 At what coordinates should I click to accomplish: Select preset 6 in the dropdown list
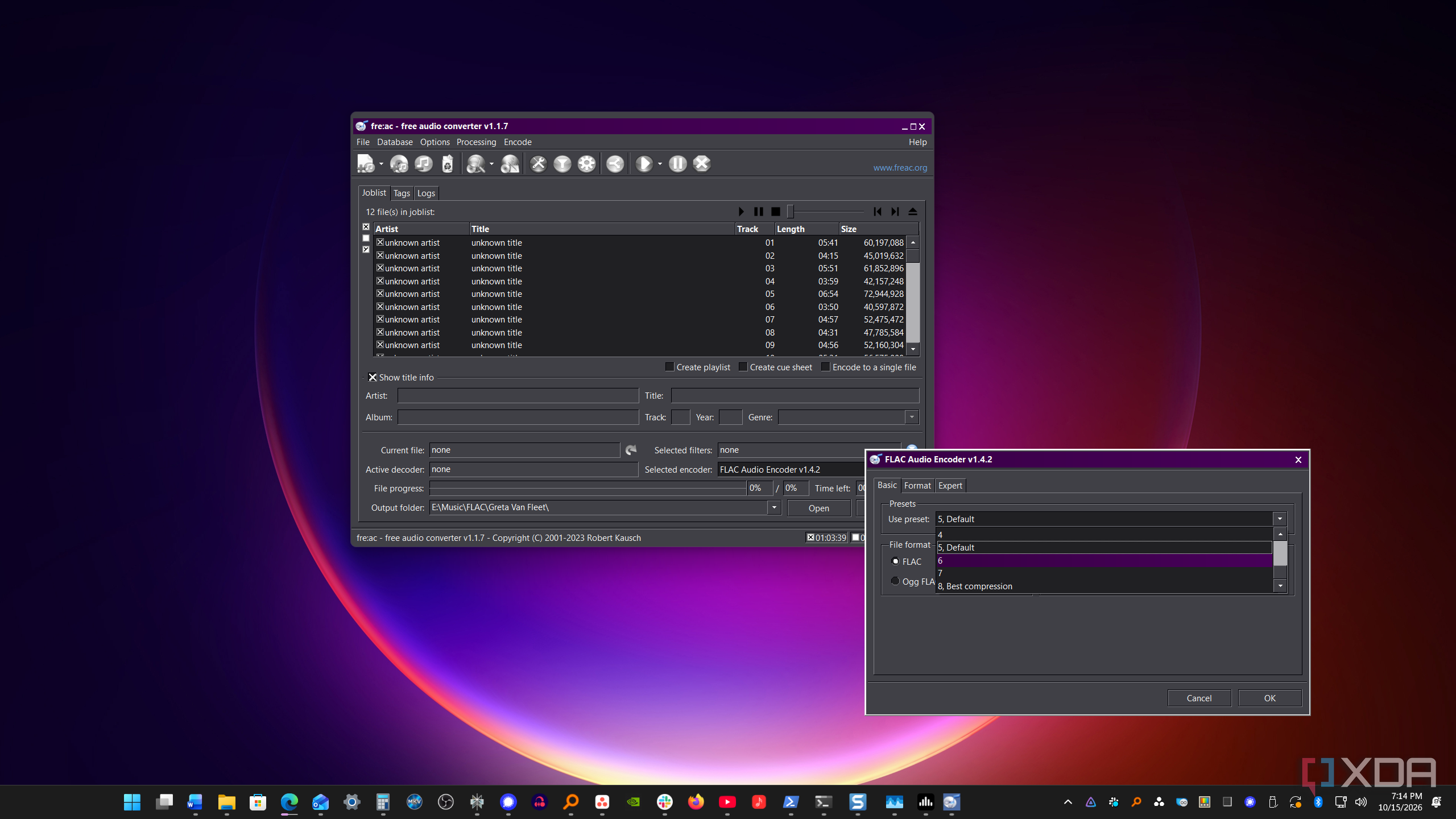(1104, 561)
